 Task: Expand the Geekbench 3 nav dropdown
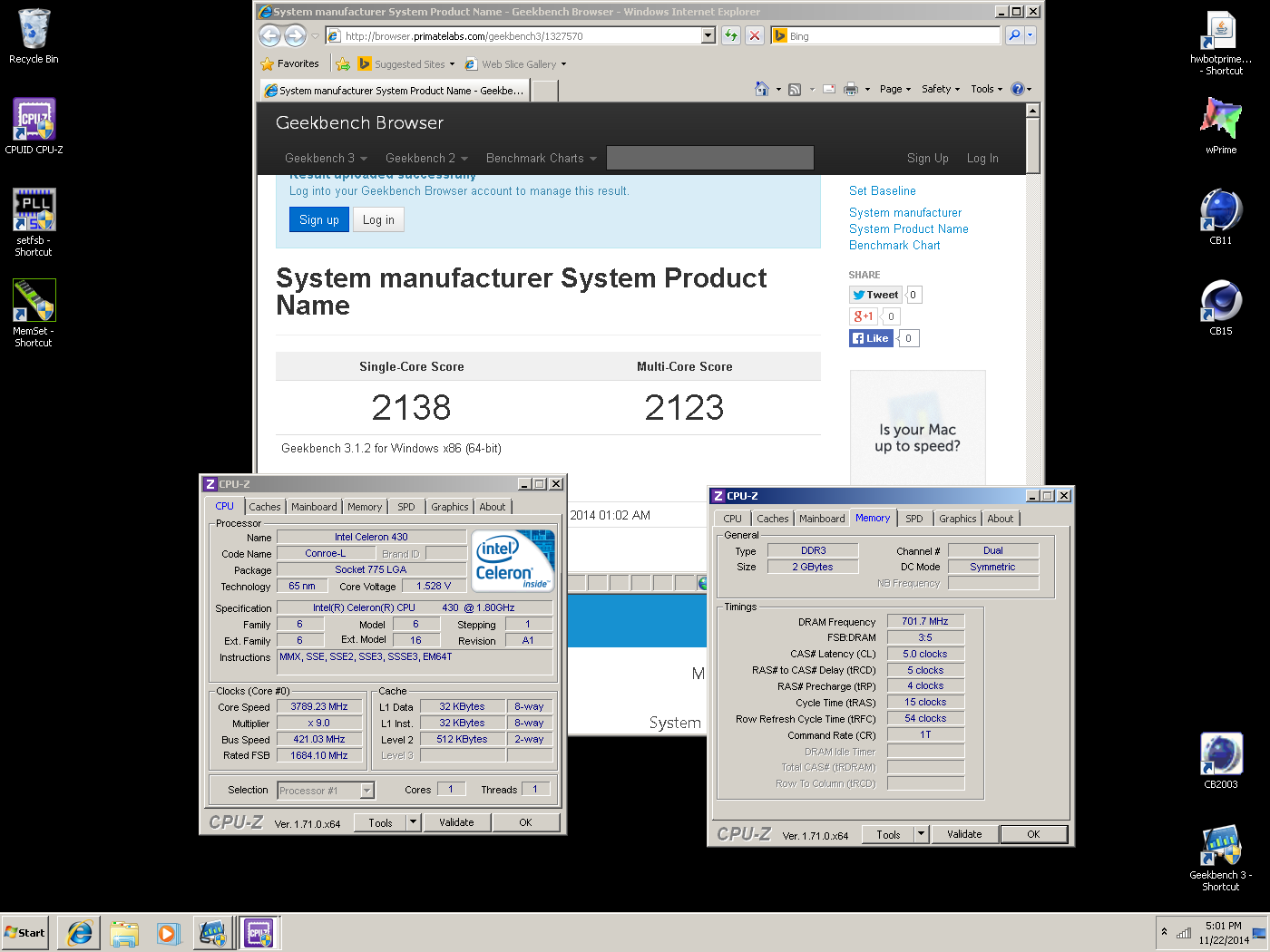pos(326,158)
